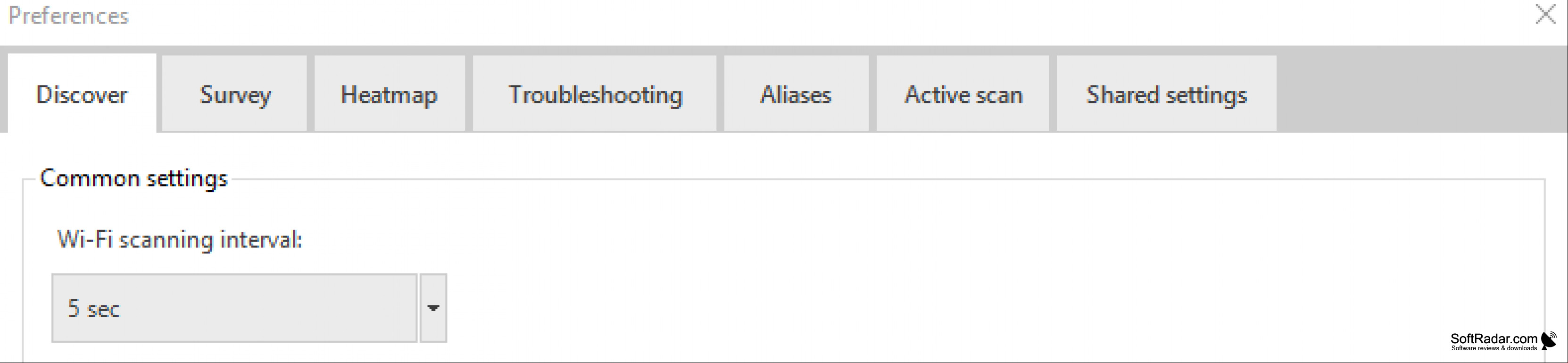Viewport: 1568px width, 363px height.
Task: Click the Wi-Fi scanning interval label
Action: click(x=180, y=239)
